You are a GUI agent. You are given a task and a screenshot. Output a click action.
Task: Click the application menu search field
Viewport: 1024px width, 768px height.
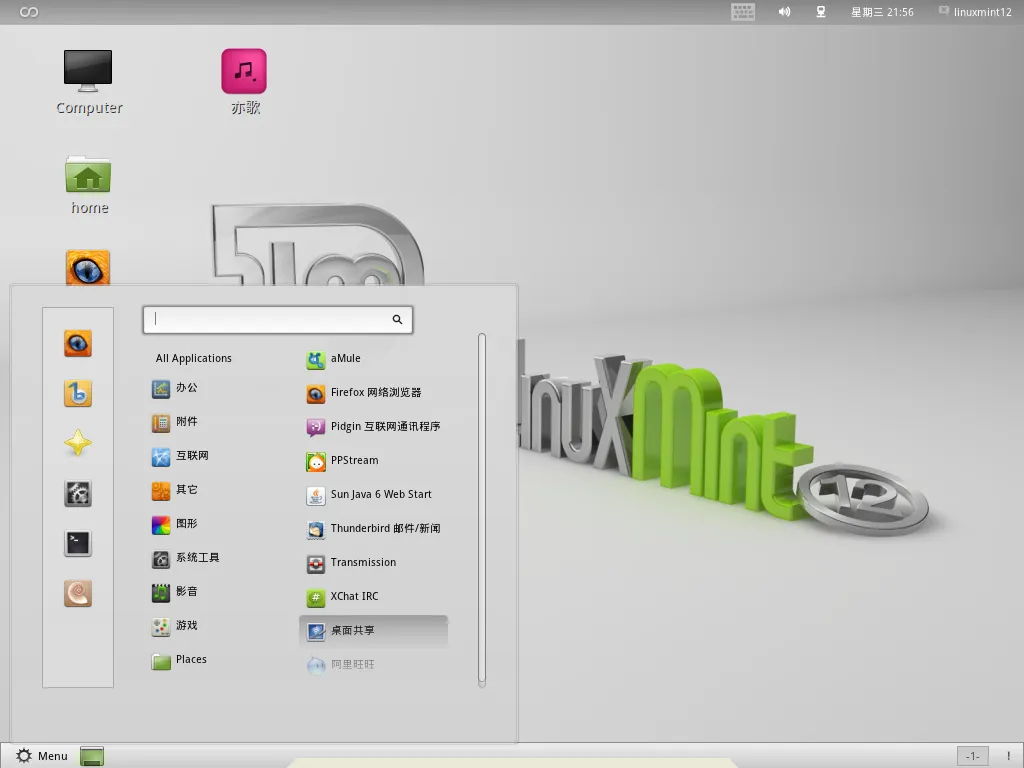point(270,319)
